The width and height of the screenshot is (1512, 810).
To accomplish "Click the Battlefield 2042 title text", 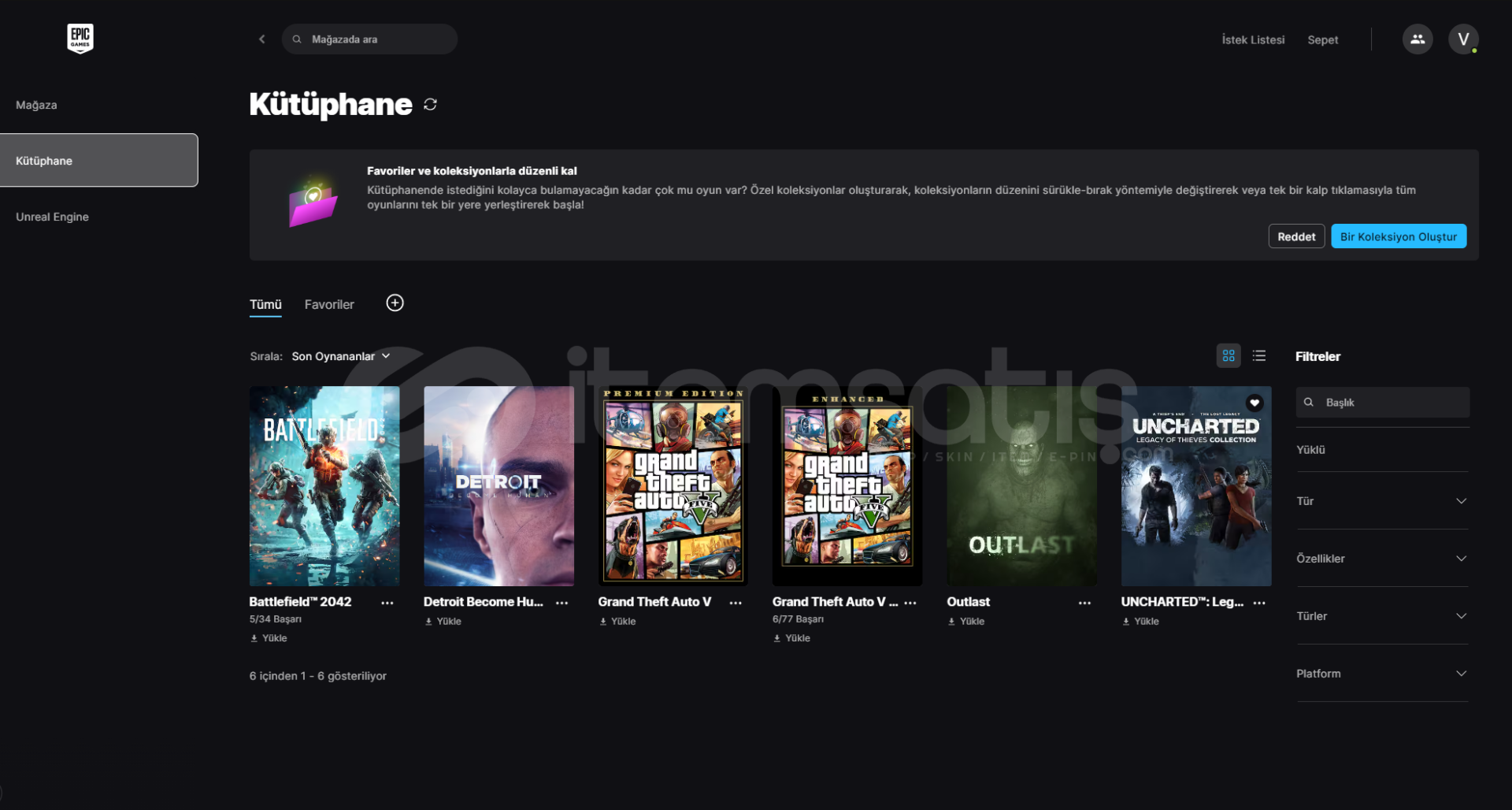I will pyautogui.click(x=300, y=602).
